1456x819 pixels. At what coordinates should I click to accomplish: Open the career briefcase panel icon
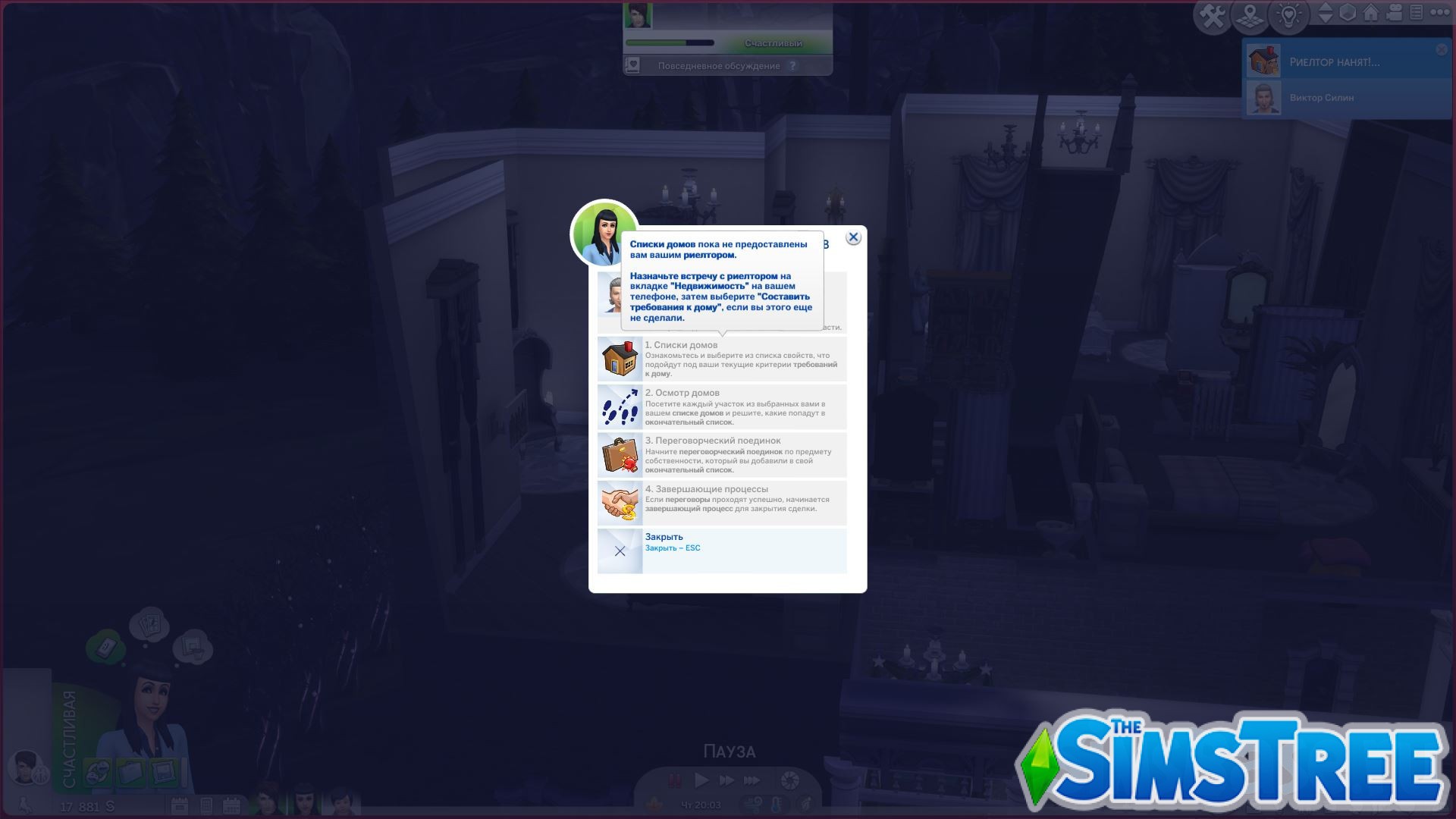[129, 771]
